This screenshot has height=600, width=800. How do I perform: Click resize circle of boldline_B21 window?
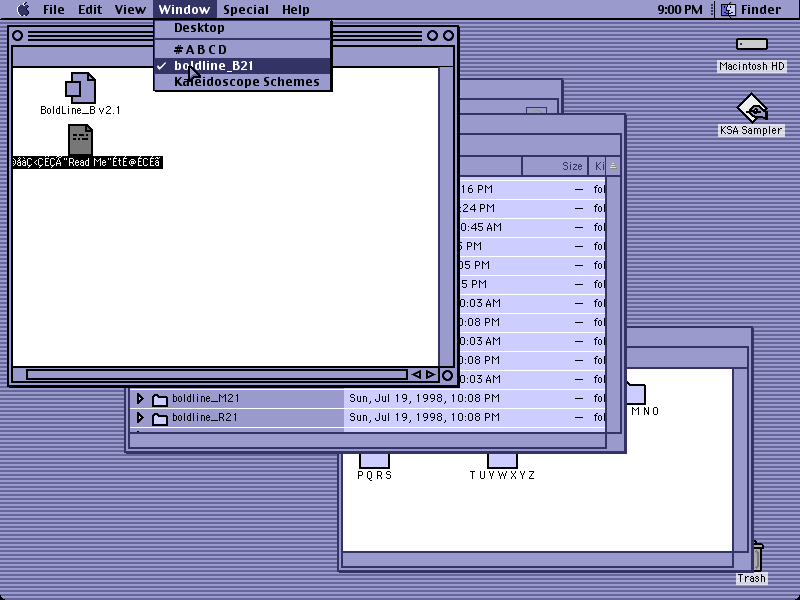(x=447, y=376)
